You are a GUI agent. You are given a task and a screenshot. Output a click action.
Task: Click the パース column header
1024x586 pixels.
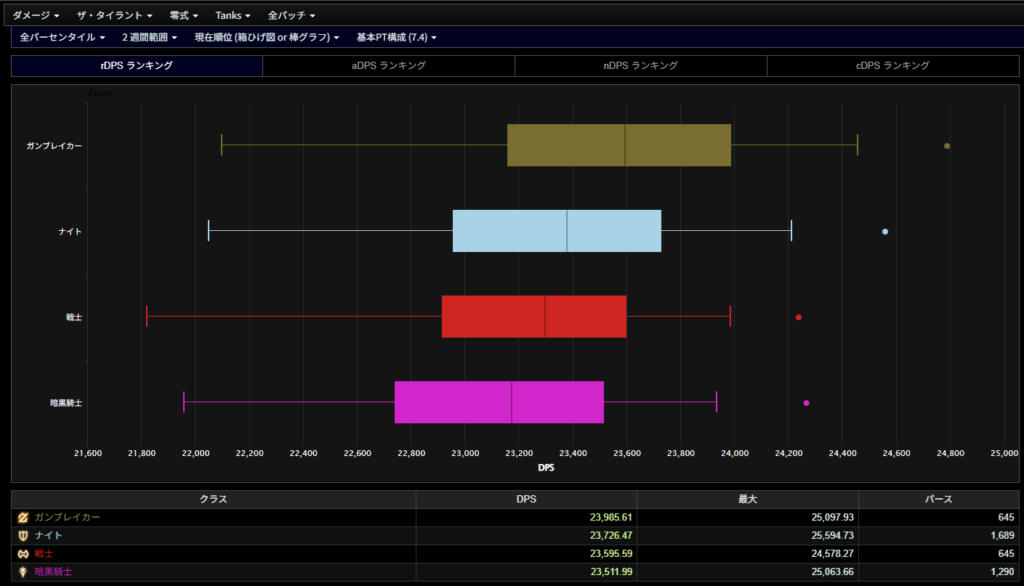(x=939, y=498)
